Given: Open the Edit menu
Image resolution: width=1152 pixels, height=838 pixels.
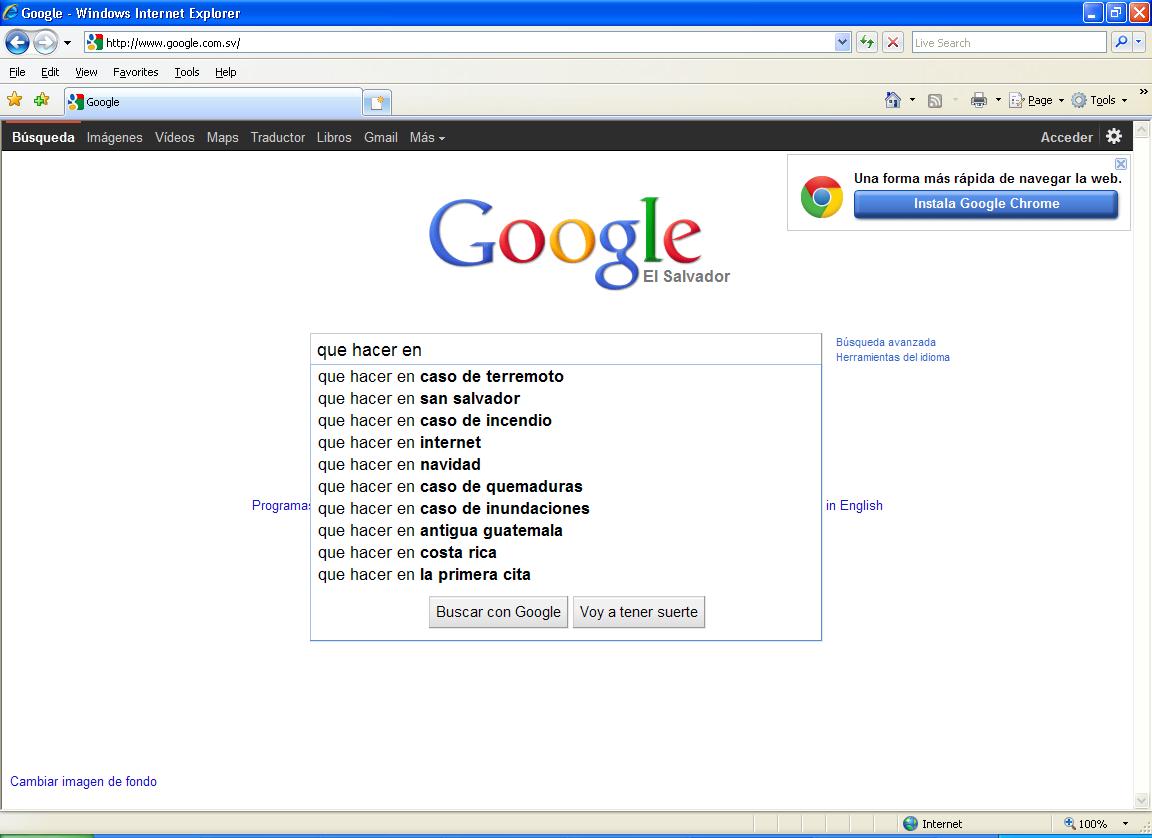Looking at the screenshot, I should click(50, 72).
